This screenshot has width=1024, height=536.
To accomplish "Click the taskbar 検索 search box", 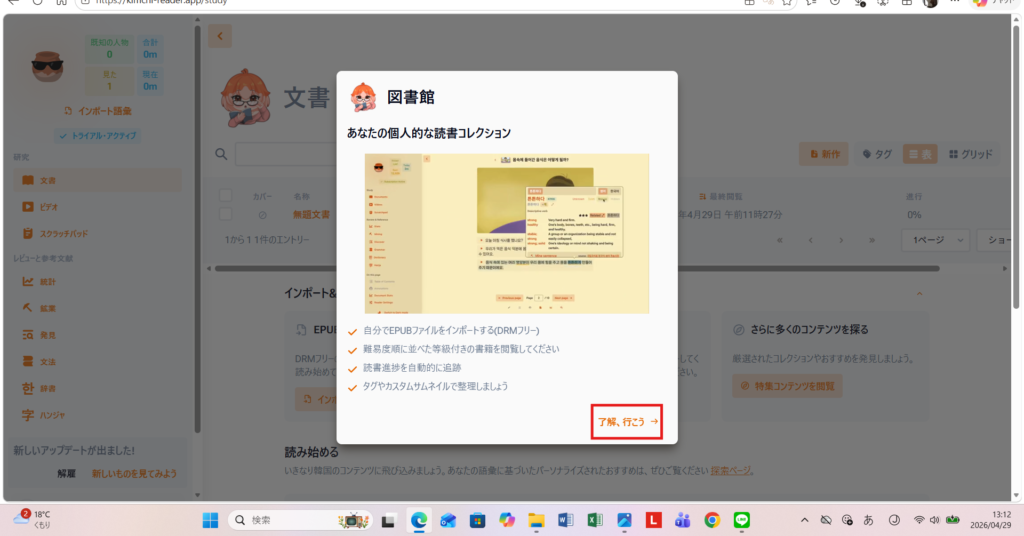I will tap(301, 520).
